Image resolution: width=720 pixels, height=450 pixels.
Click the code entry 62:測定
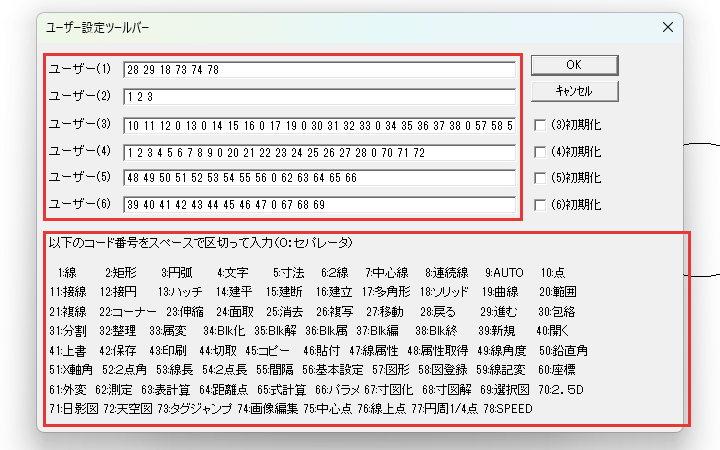click(x=113, y=390)
